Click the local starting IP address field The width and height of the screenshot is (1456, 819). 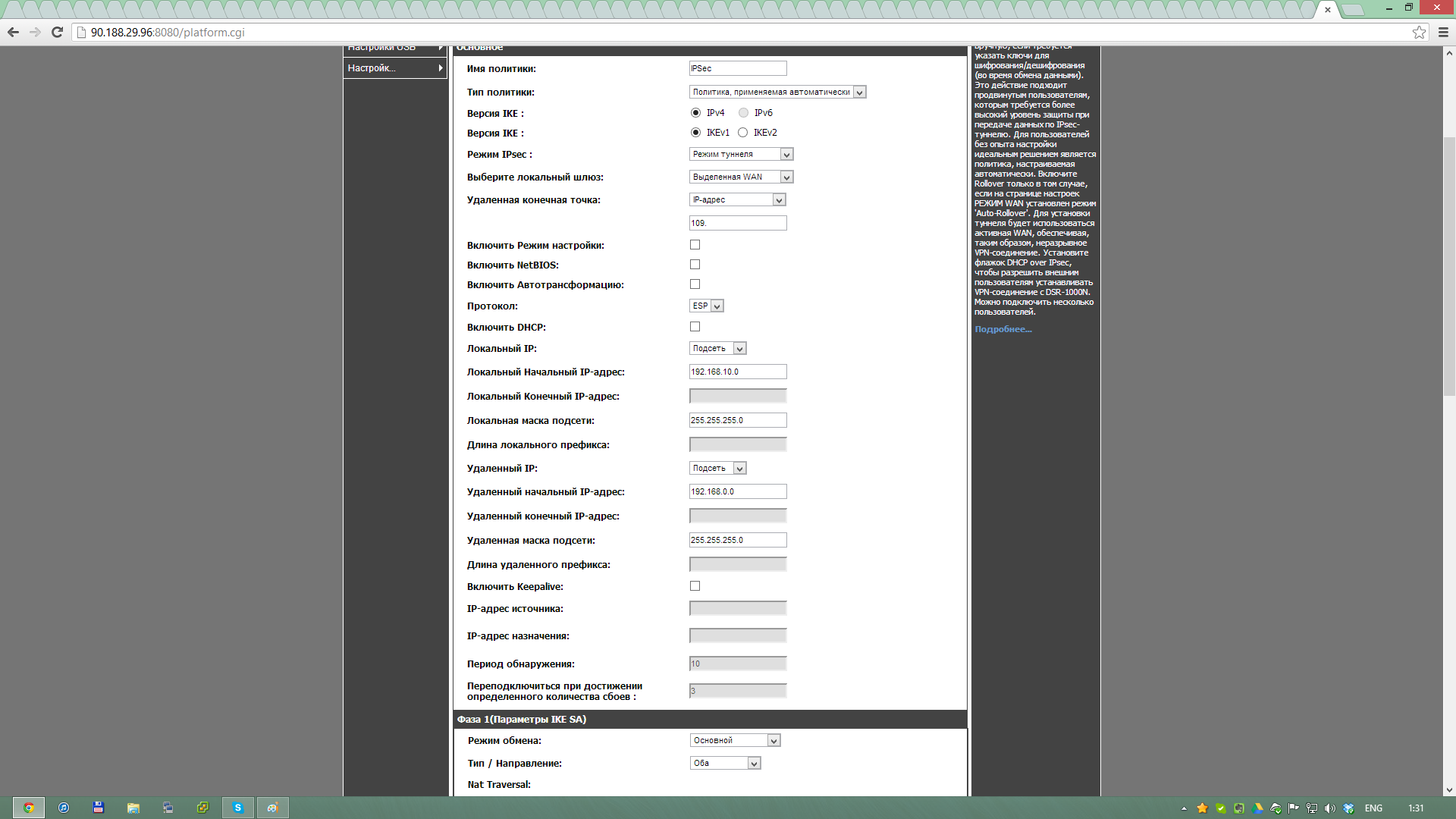point(737,372)
